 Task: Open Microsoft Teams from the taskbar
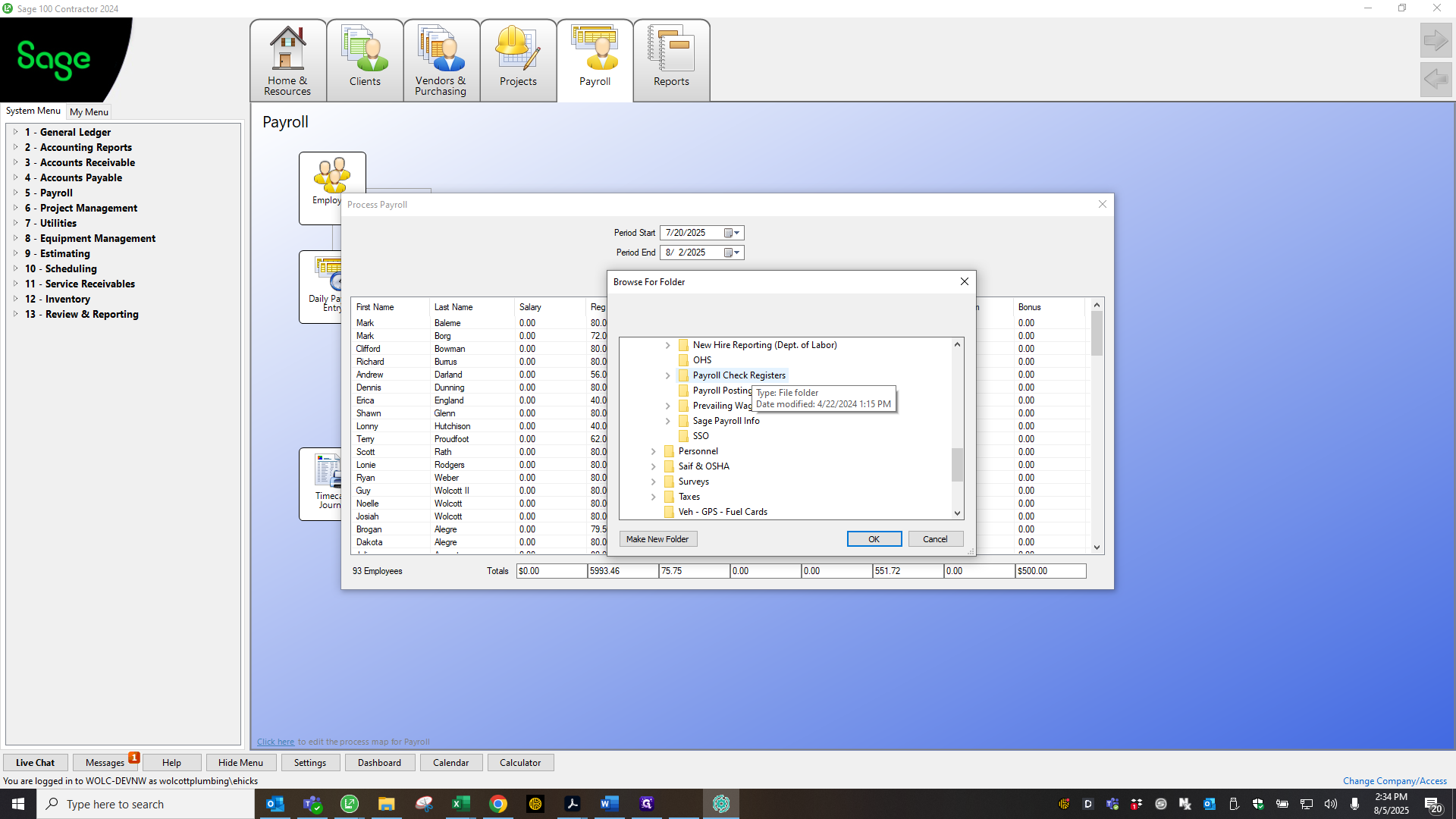[312, 804]
